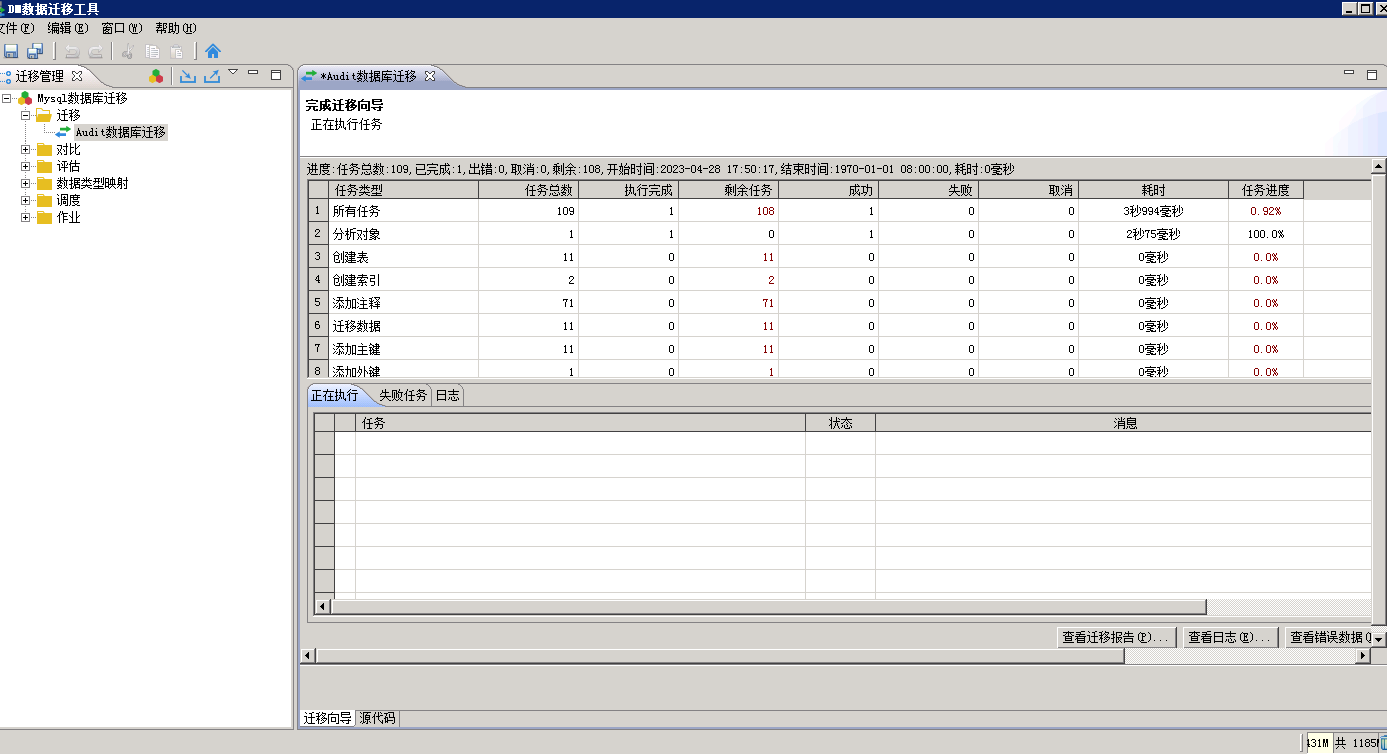Switch to the 源代码 tab
1387x754 pixels.
(377, 718)
